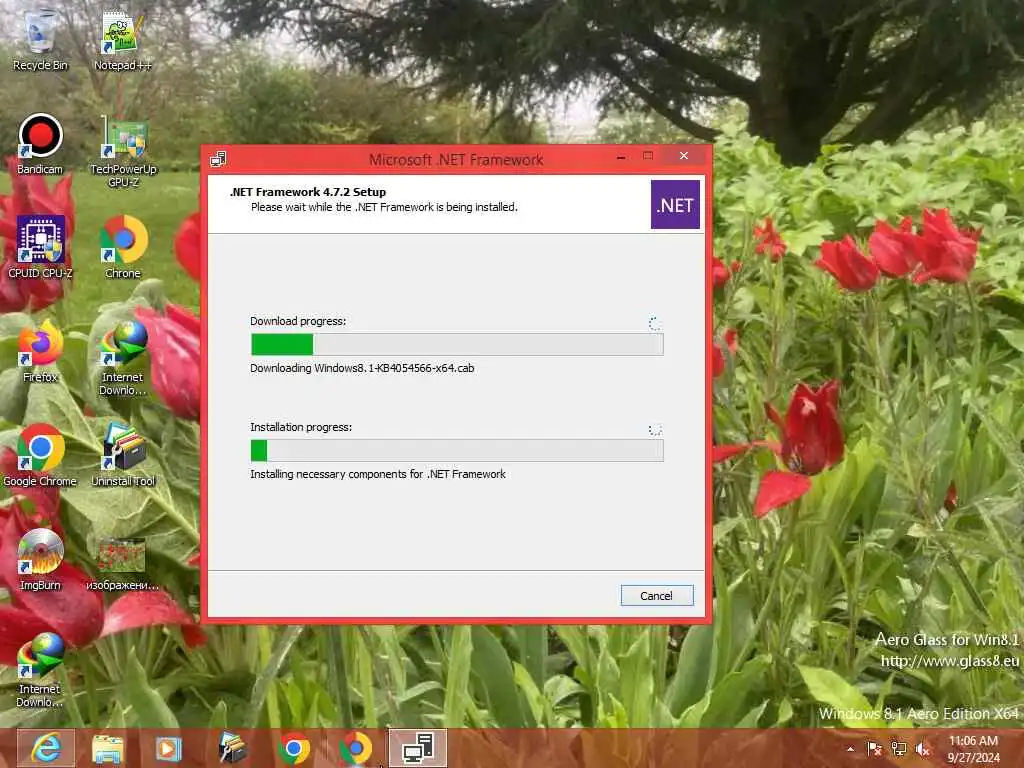The width and height of the screenshot is (1024, 768).
Task: Open the Recycle Bin desktop icon
Action: tap(40, 40)
